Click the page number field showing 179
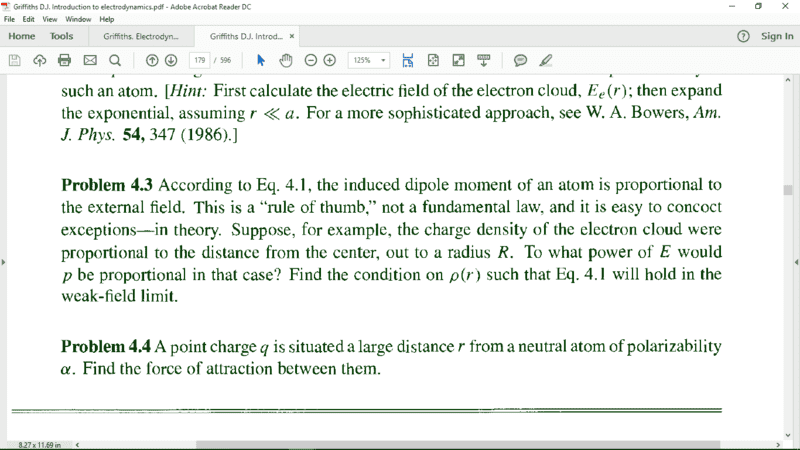This screenshot has width=800, height=450. tap(199, 60)
